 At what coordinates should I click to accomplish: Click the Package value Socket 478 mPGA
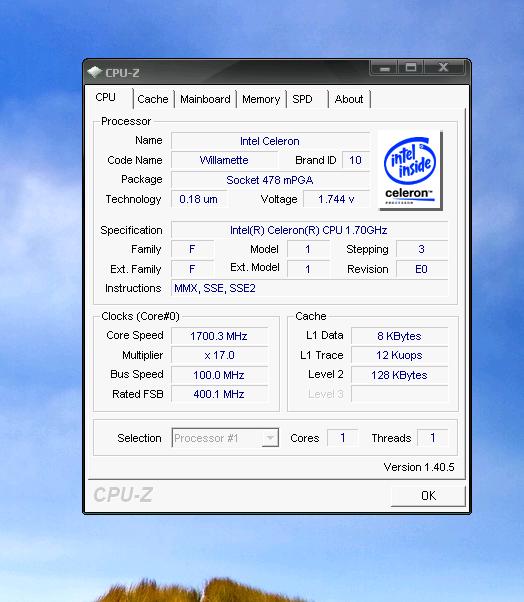[270, 180]
